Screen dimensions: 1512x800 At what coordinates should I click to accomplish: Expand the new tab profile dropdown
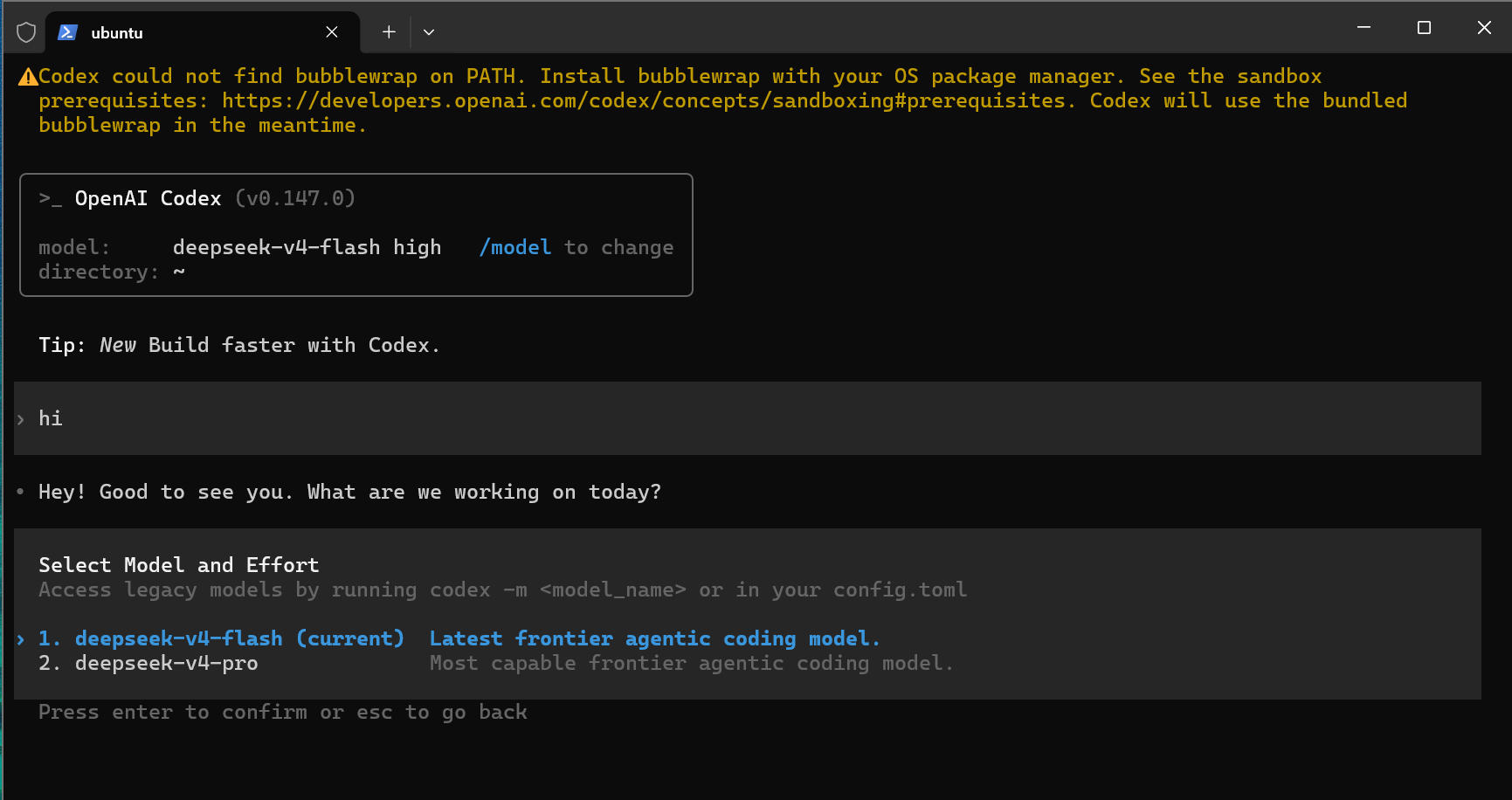point(429,32)
